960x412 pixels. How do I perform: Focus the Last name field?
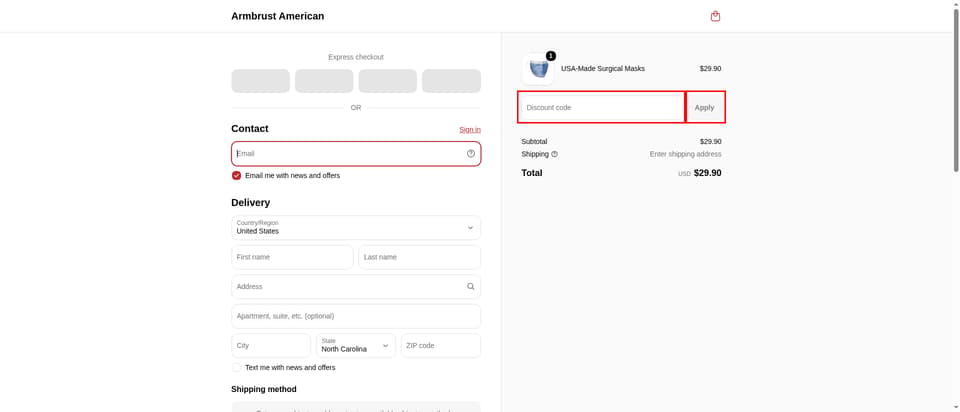419,257
